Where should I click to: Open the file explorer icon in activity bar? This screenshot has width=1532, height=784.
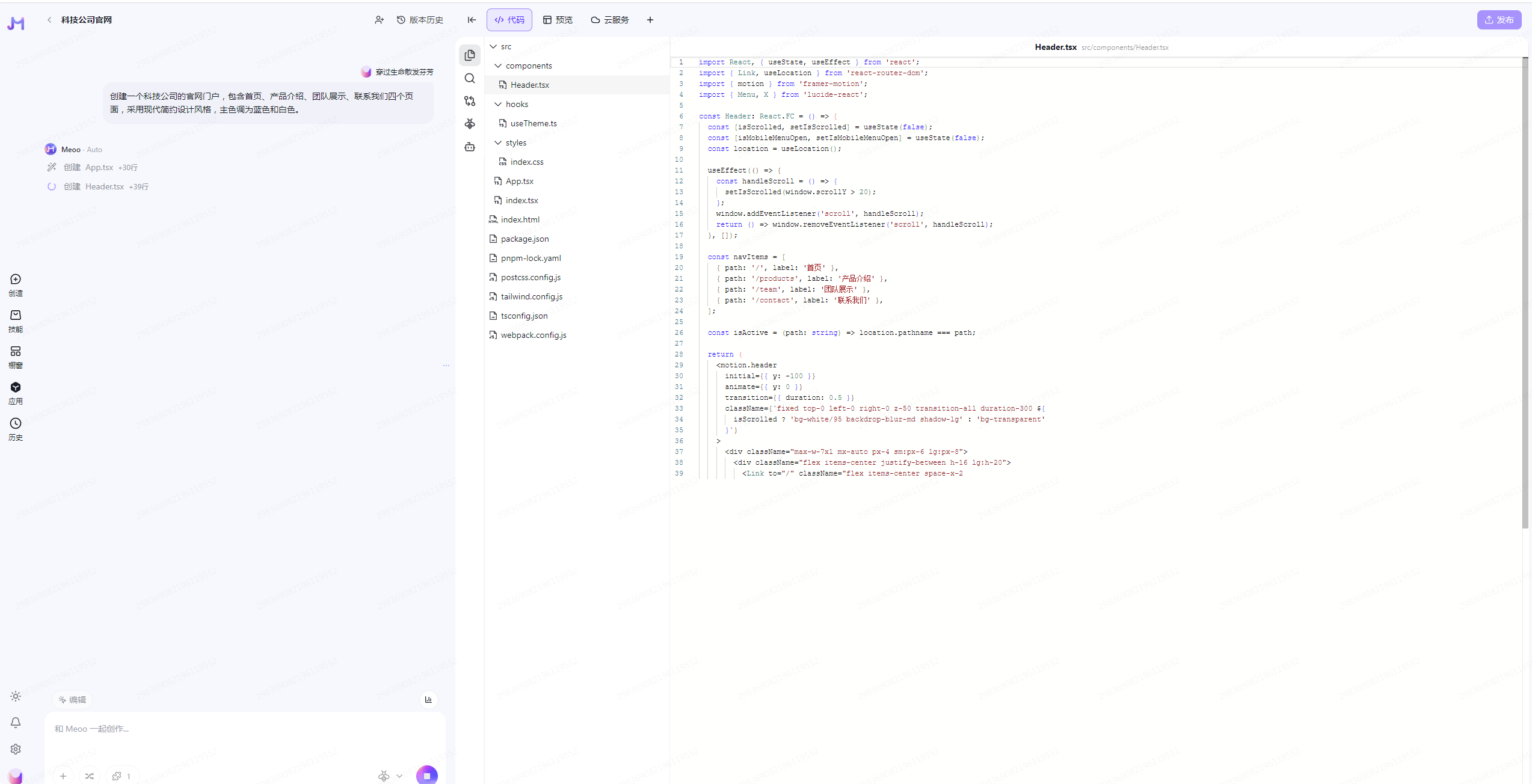tap(470, 55)
